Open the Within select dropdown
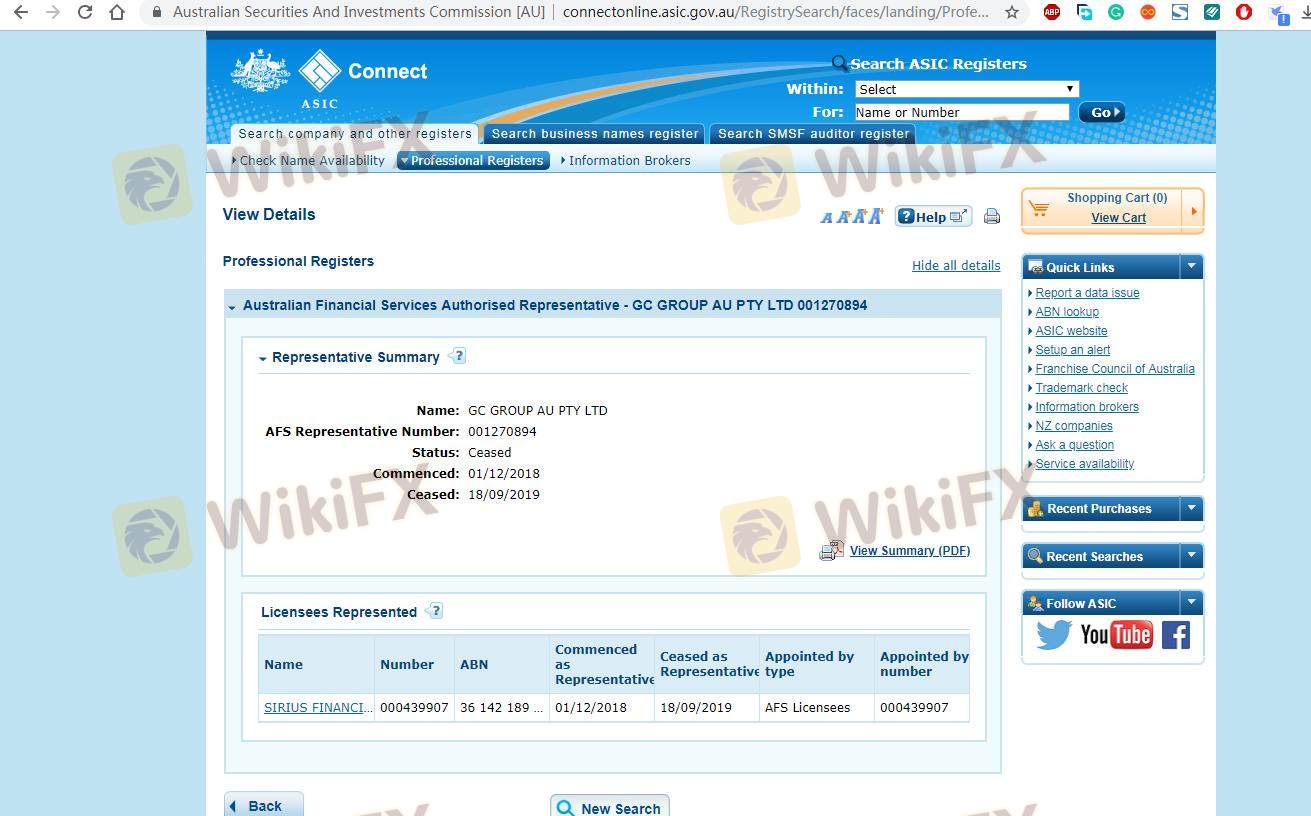1311x816 pixels. click(966, 89)
